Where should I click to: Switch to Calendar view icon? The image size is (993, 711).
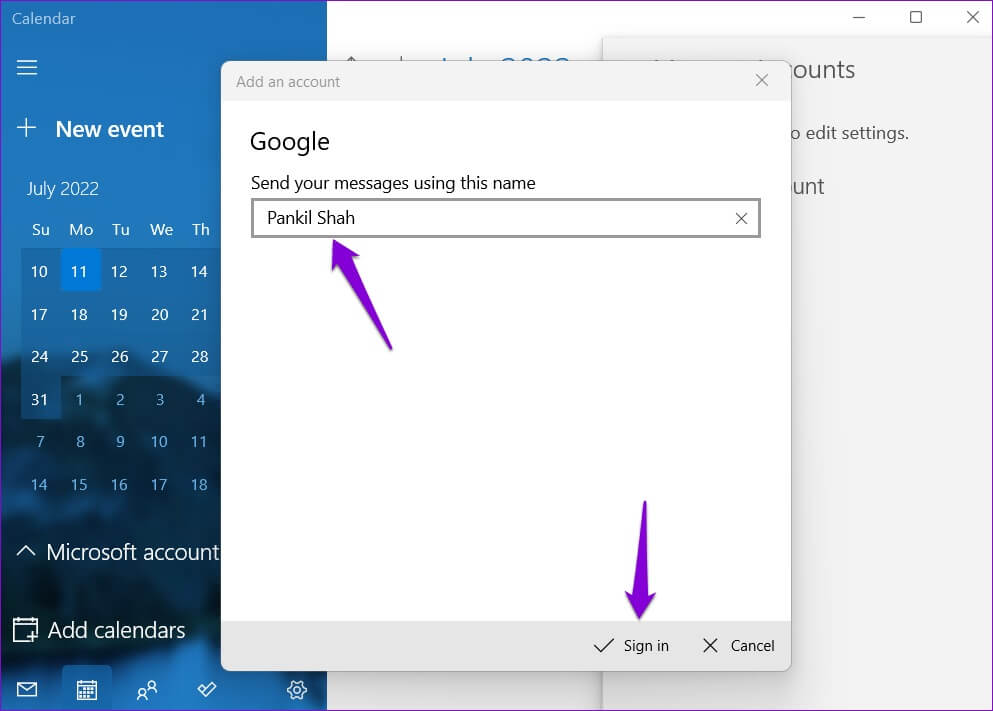87,689
